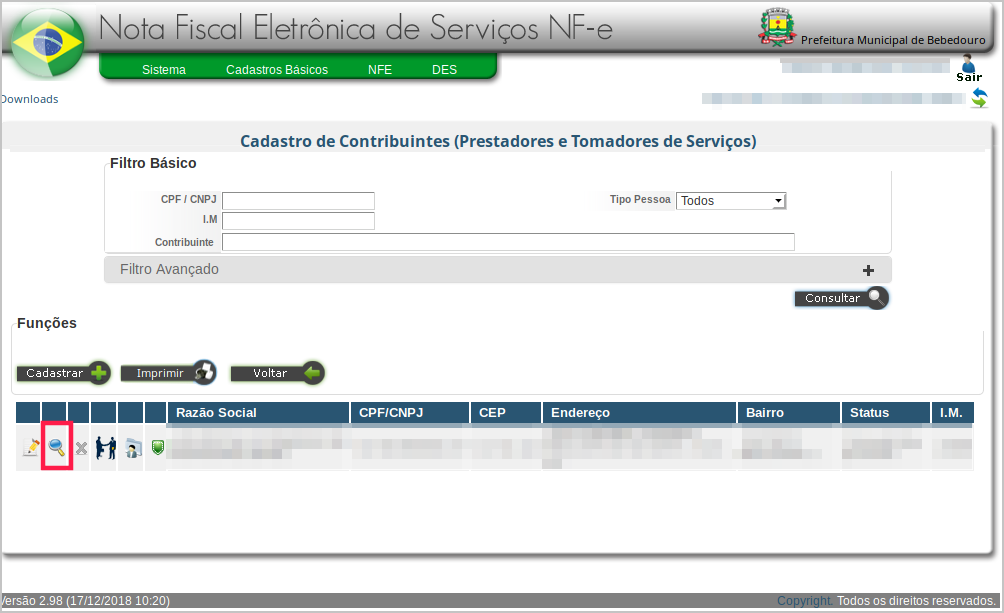Click the Status column header
Image resolution: width=1004 pixels, height=613 pixels.
[x=886, y=413]
